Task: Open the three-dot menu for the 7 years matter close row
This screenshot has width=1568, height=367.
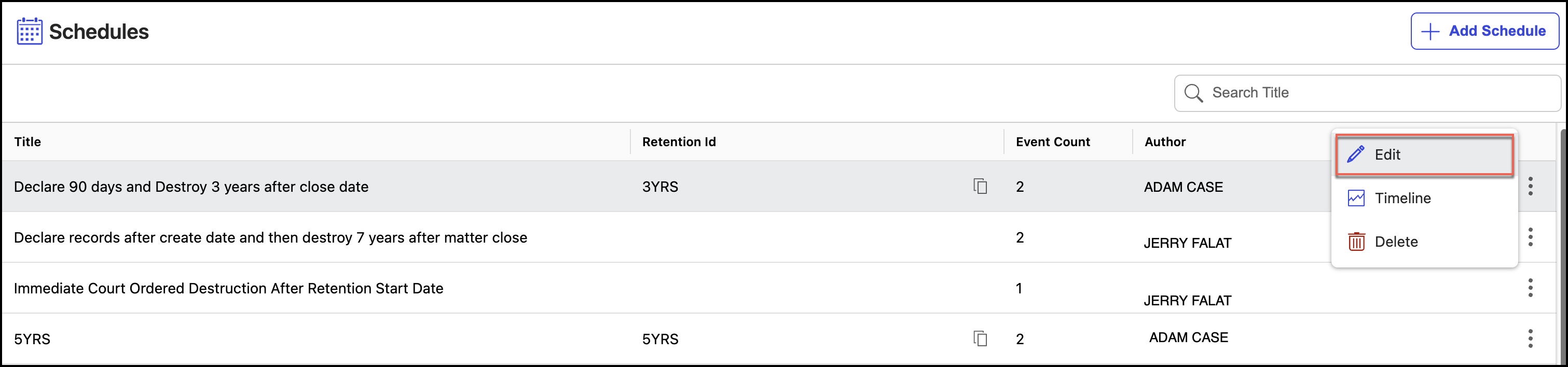Action: (x=1530, y=237)
